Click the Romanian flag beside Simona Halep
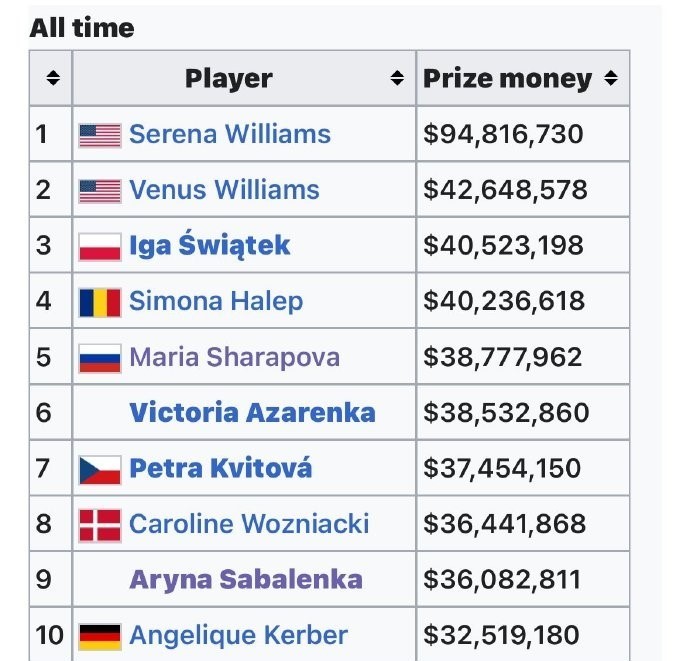 pyautogui.click(x=100, y=302)
